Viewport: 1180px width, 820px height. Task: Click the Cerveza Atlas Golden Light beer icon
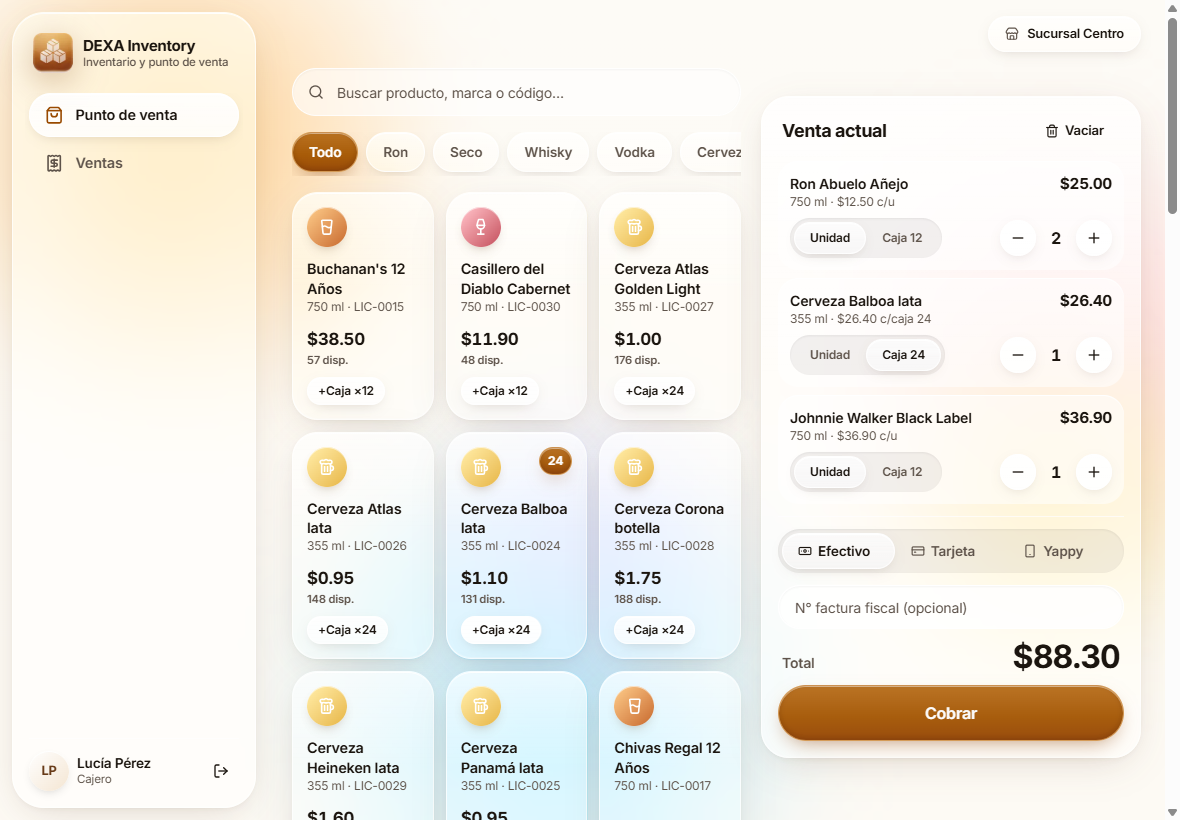(634, 227)
